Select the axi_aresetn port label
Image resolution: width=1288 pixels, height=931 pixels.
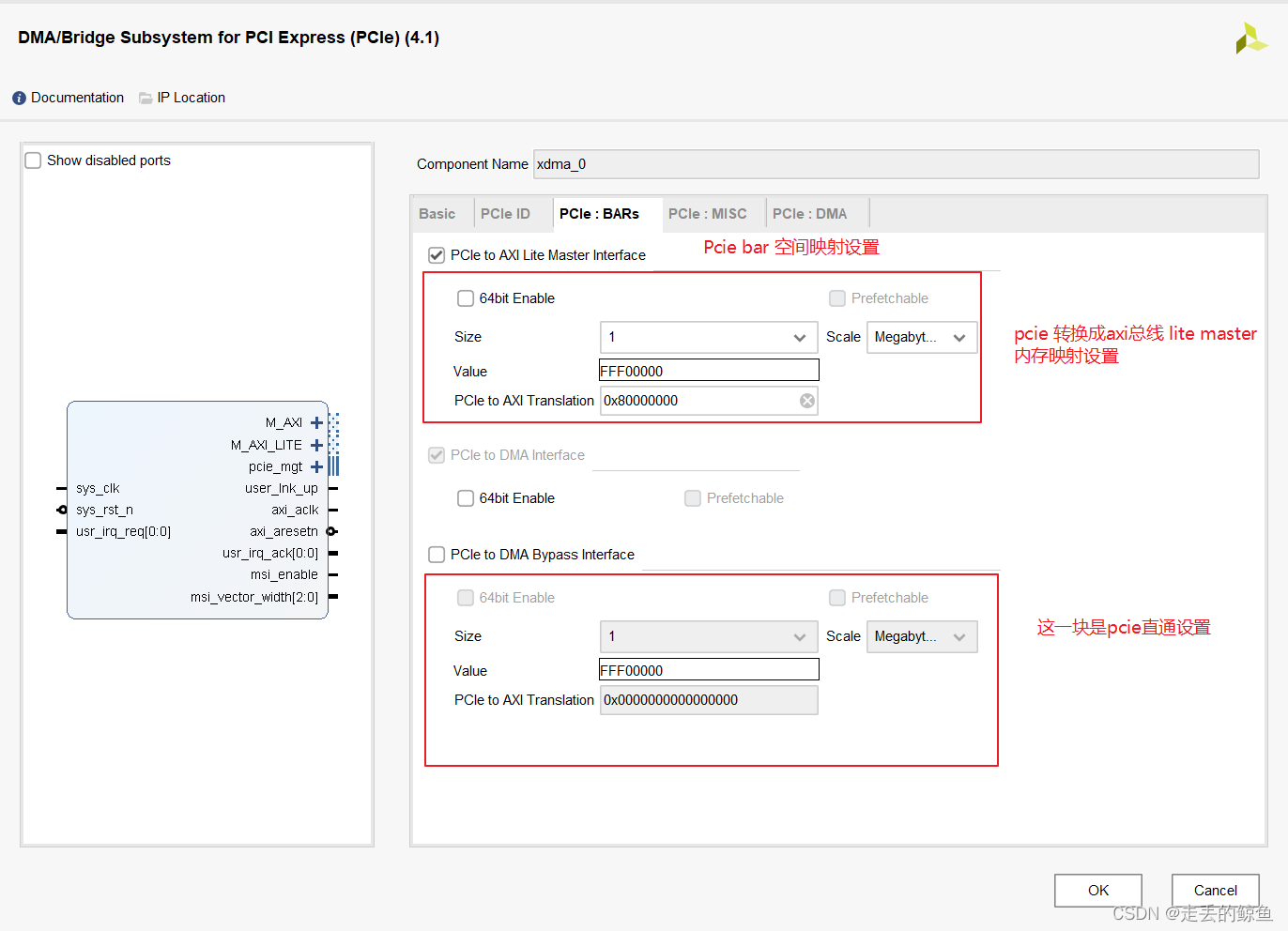[284, 531]
